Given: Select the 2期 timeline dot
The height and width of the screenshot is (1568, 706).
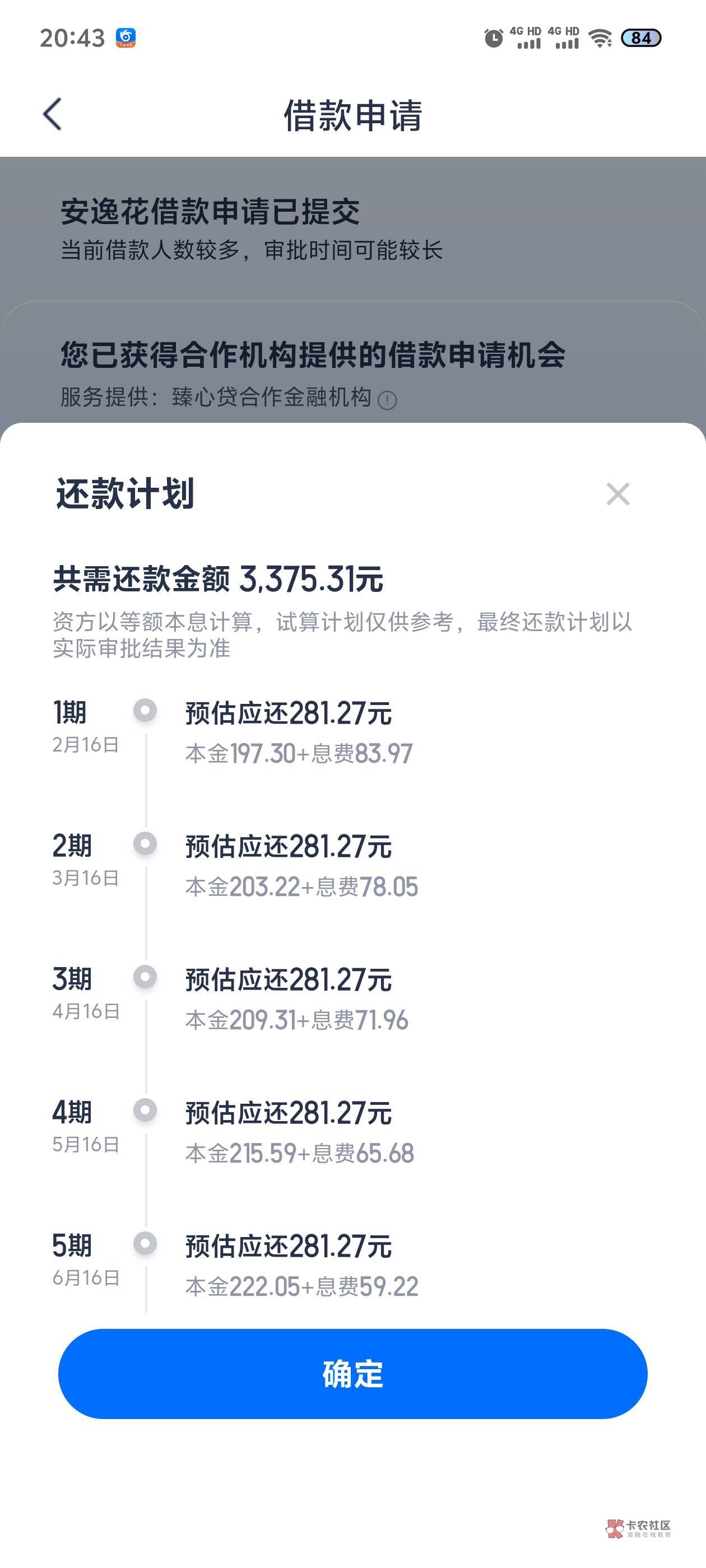Looking at the screenshot, I should [145, 844].
